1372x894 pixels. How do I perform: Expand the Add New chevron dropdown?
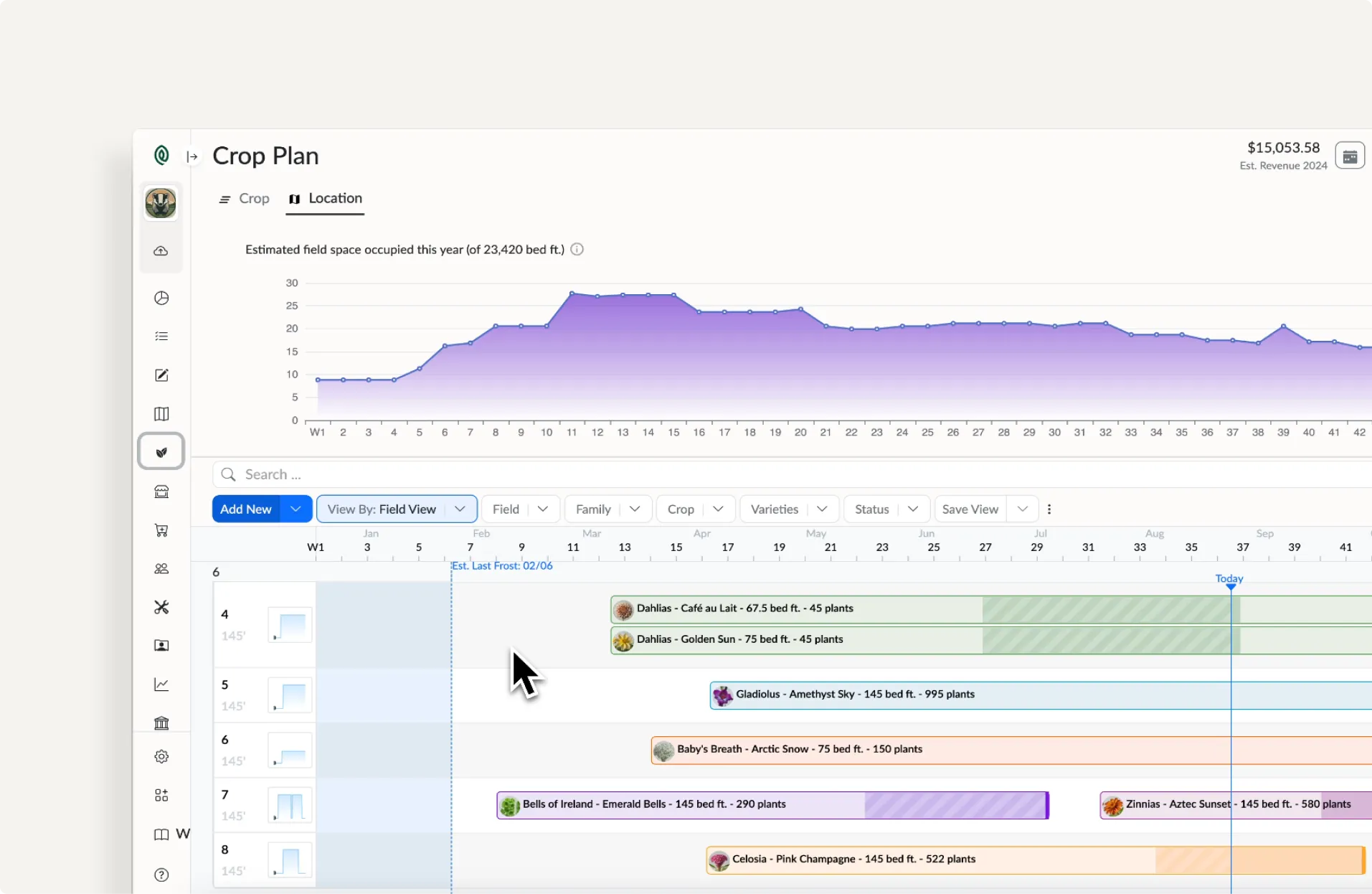pyautogui.click(x=295, y=509)
